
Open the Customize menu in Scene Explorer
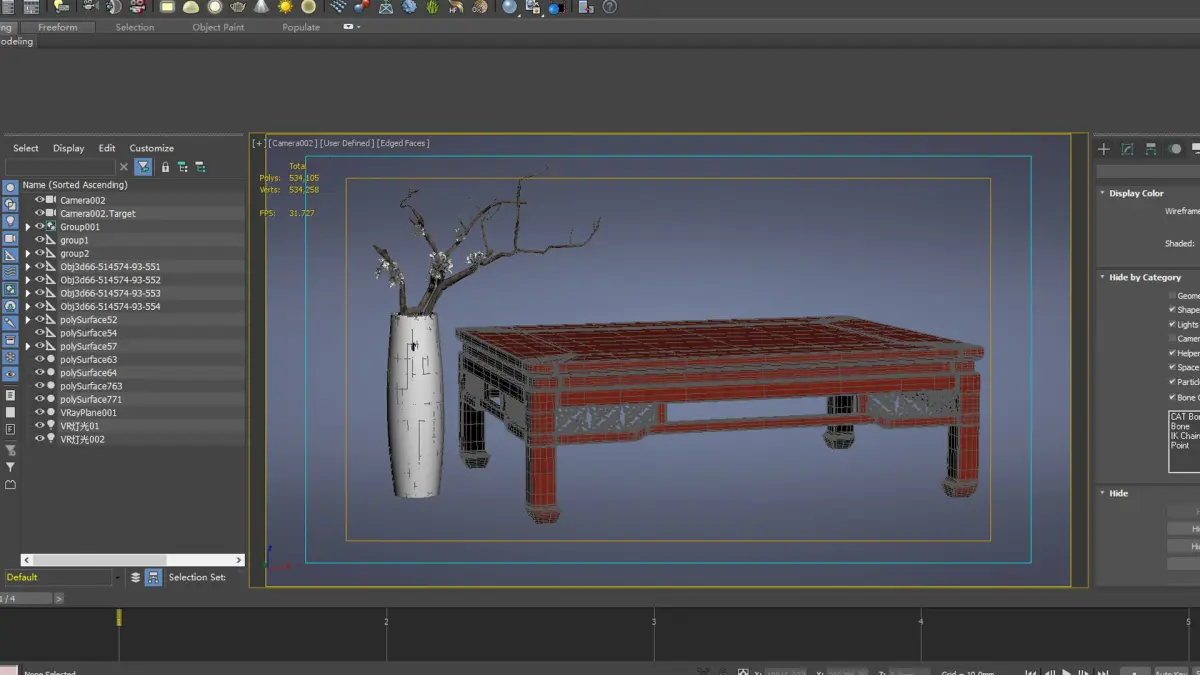click(x=152, y=148)
